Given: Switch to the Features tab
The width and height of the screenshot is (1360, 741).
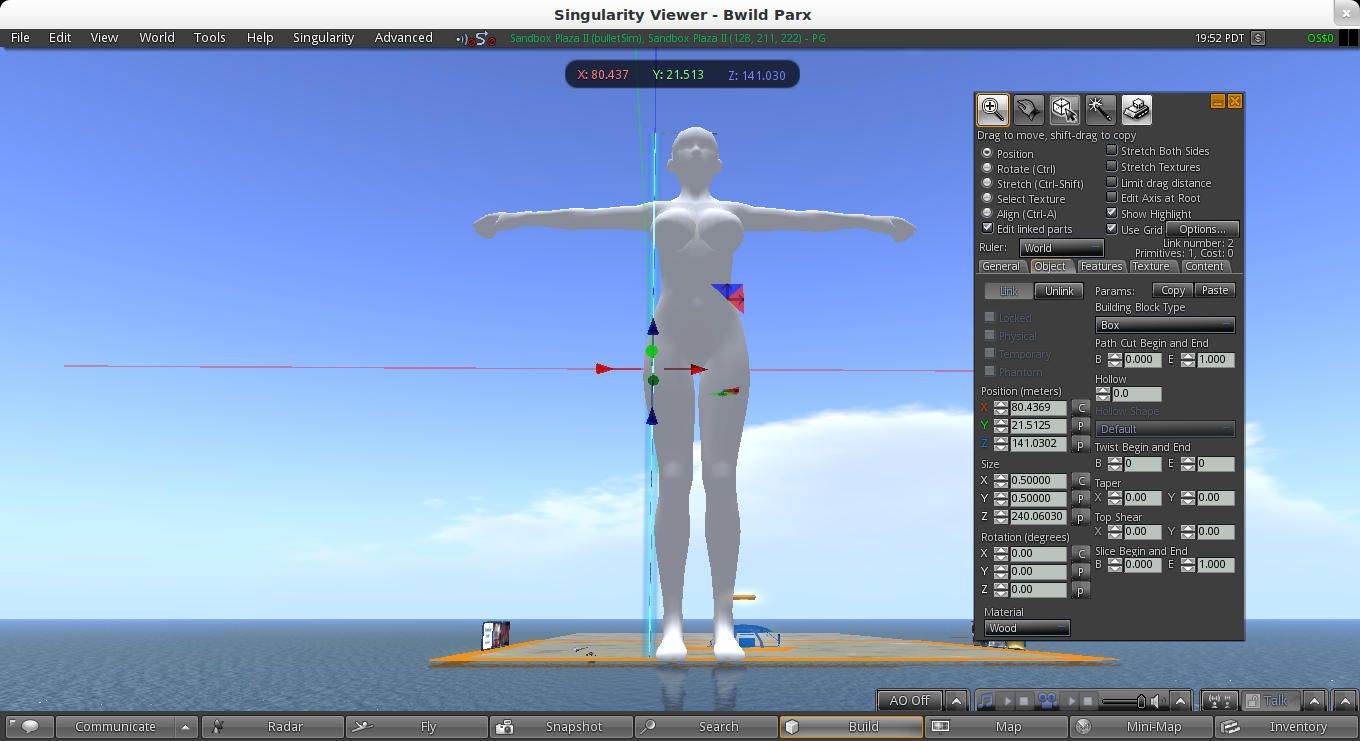Looking at the screenshot, I should 1101,266.
